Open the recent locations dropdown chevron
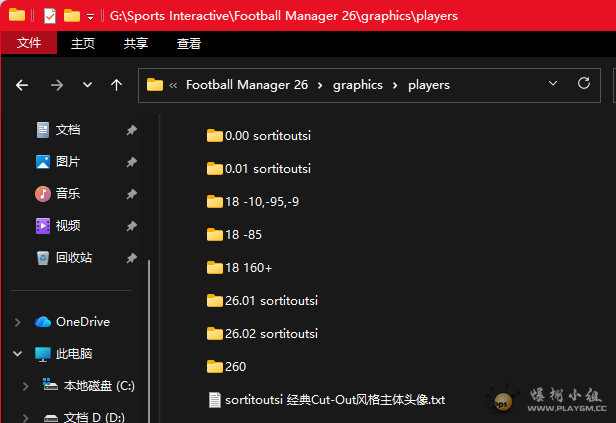 coord(88,84)
